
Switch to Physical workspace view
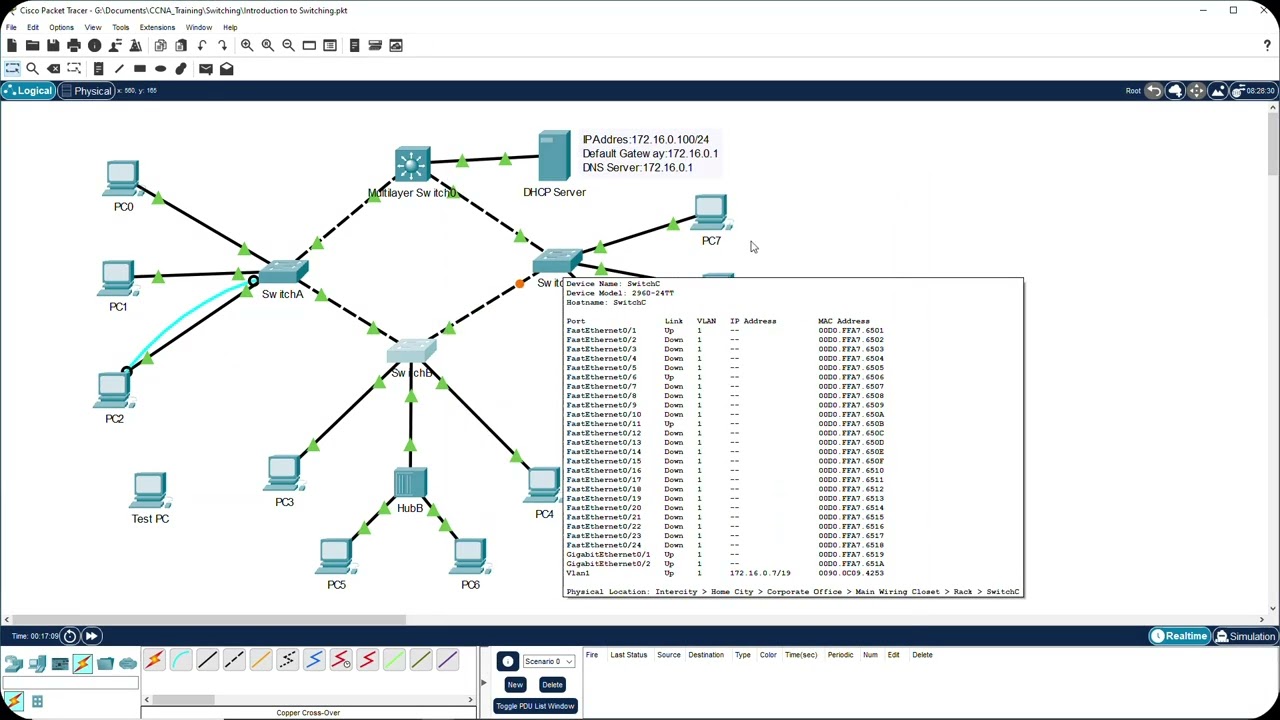(86, 91)
